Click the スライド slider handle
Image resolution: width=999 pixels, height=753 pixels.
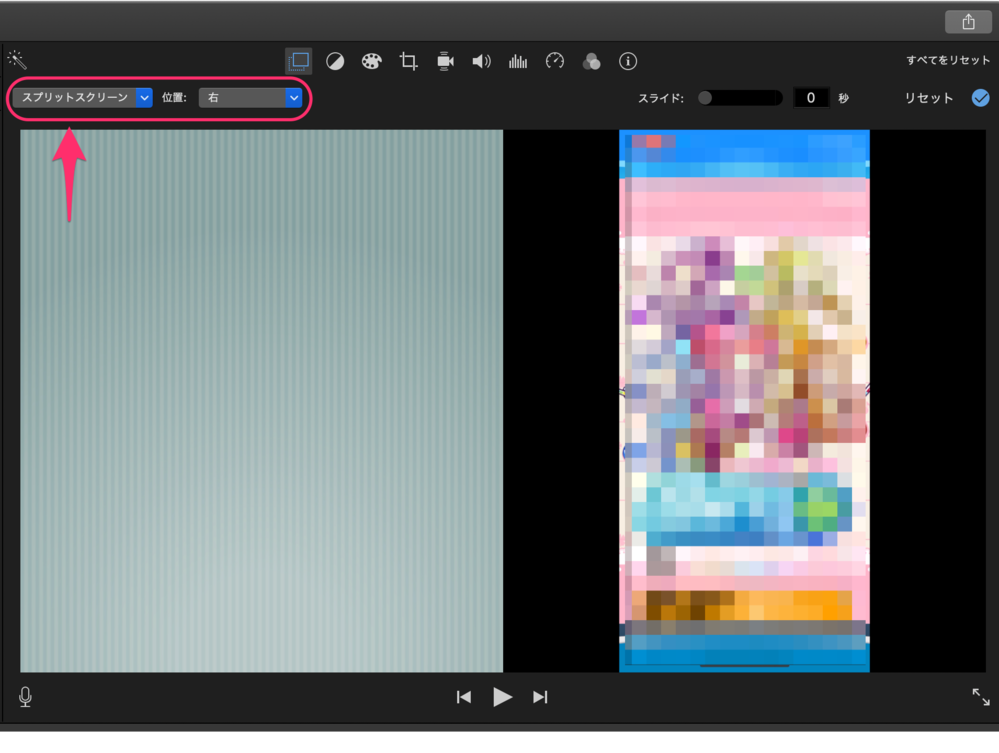click(x=706, y=98)
